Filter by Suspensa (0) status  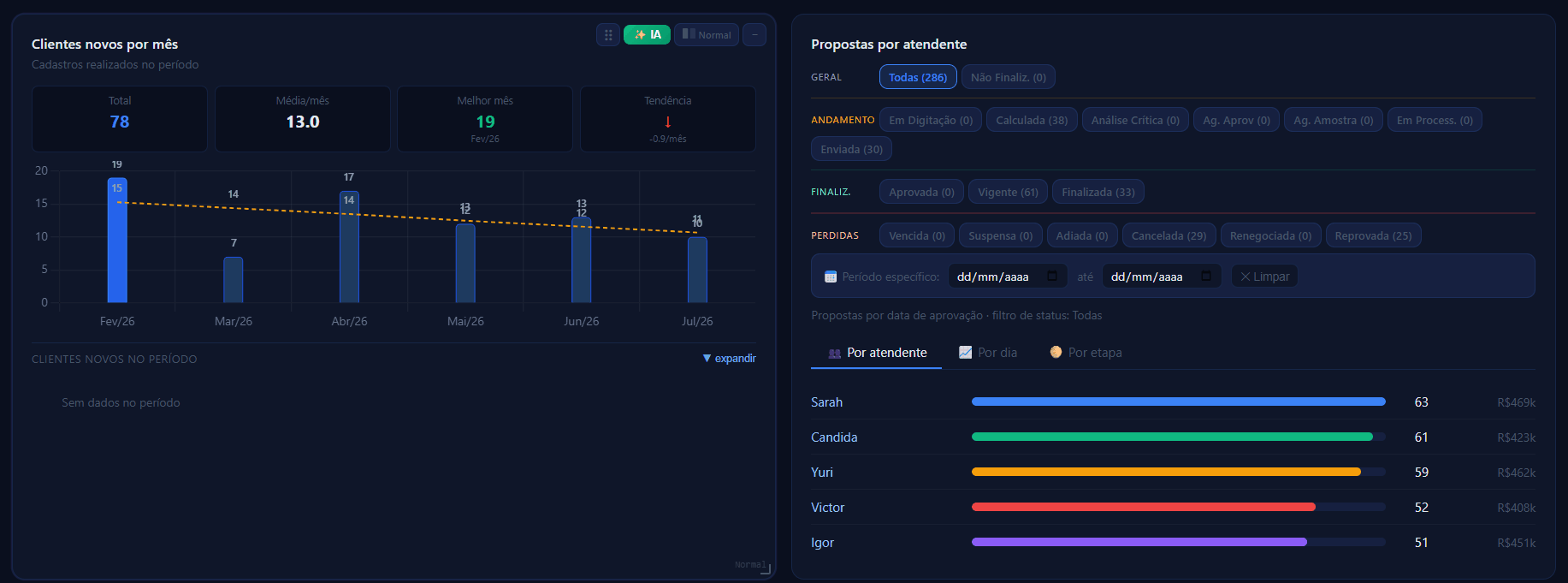coord(1001,235)
